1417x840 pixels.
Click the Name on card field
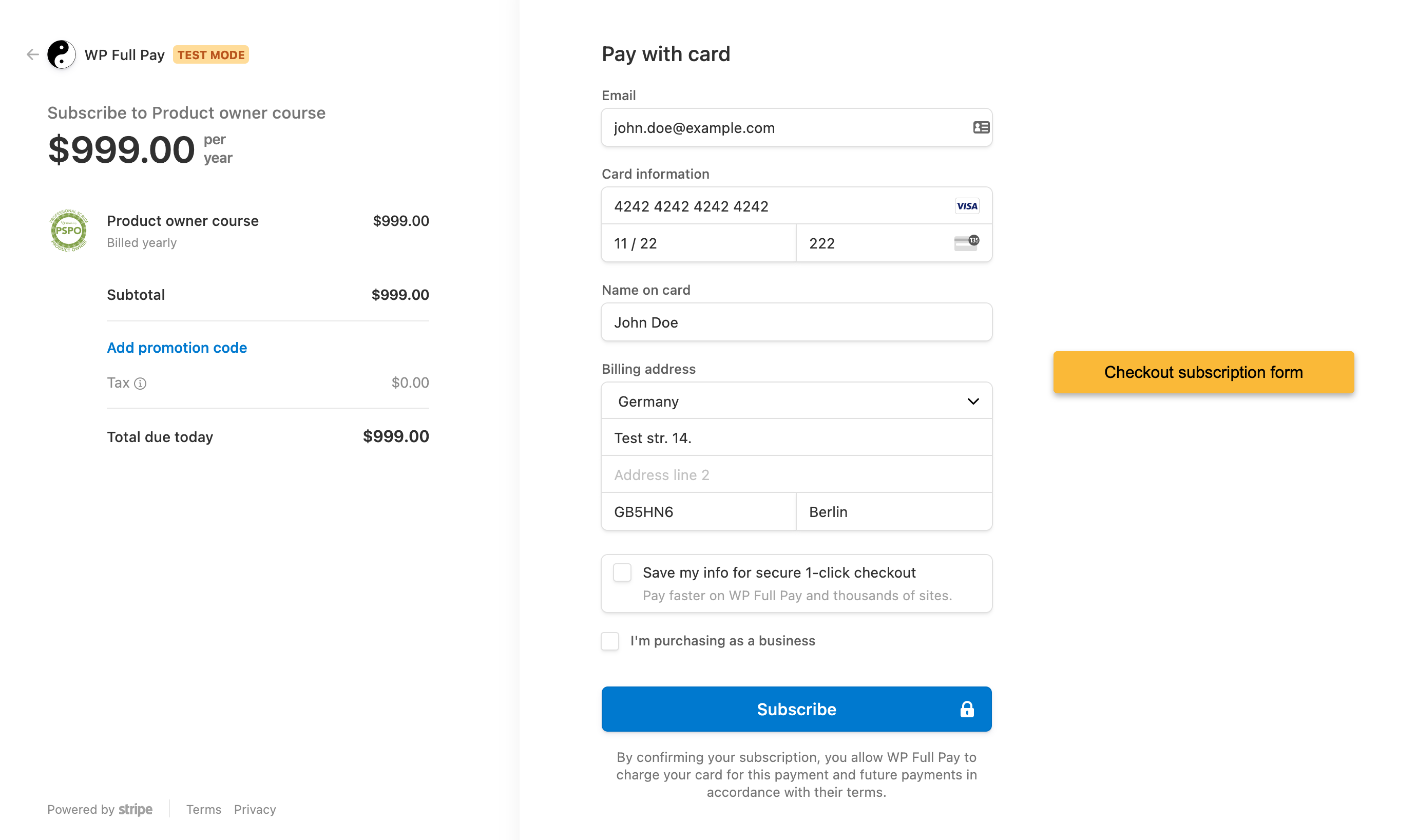point(796,322)
